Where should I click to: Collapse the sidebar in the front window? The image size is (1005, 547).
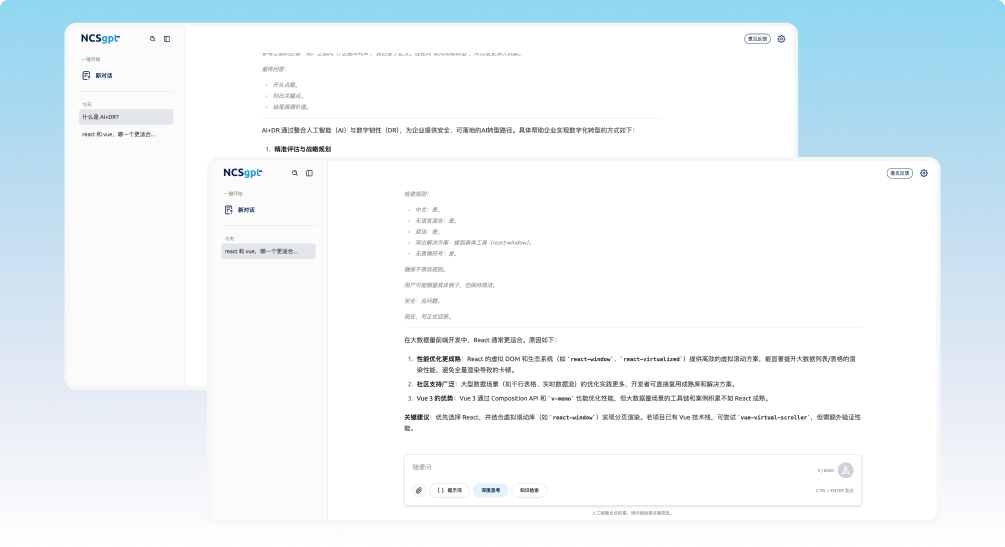point(309,173)
